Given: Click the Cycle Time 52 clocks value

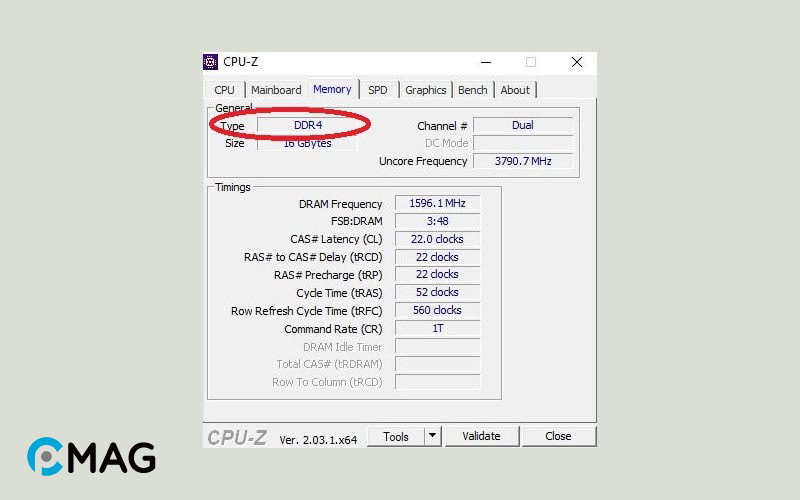Looking at the screenshot, I should click(437, 292).
